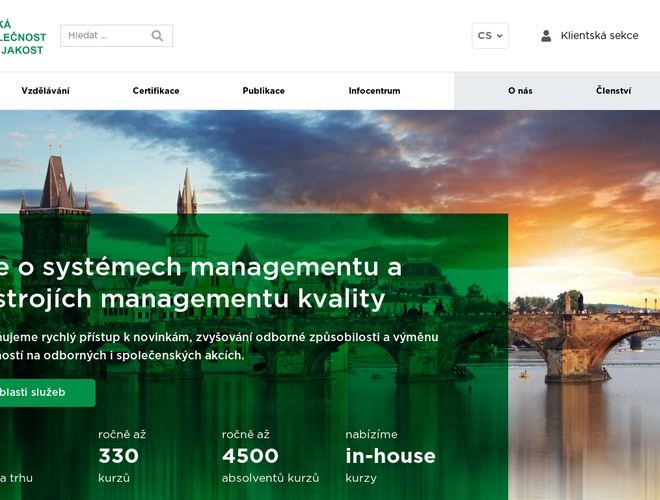The width and height of the screenshot is (660, 500).
Task: Navigate to the Členství page
Action: (613, 91)
